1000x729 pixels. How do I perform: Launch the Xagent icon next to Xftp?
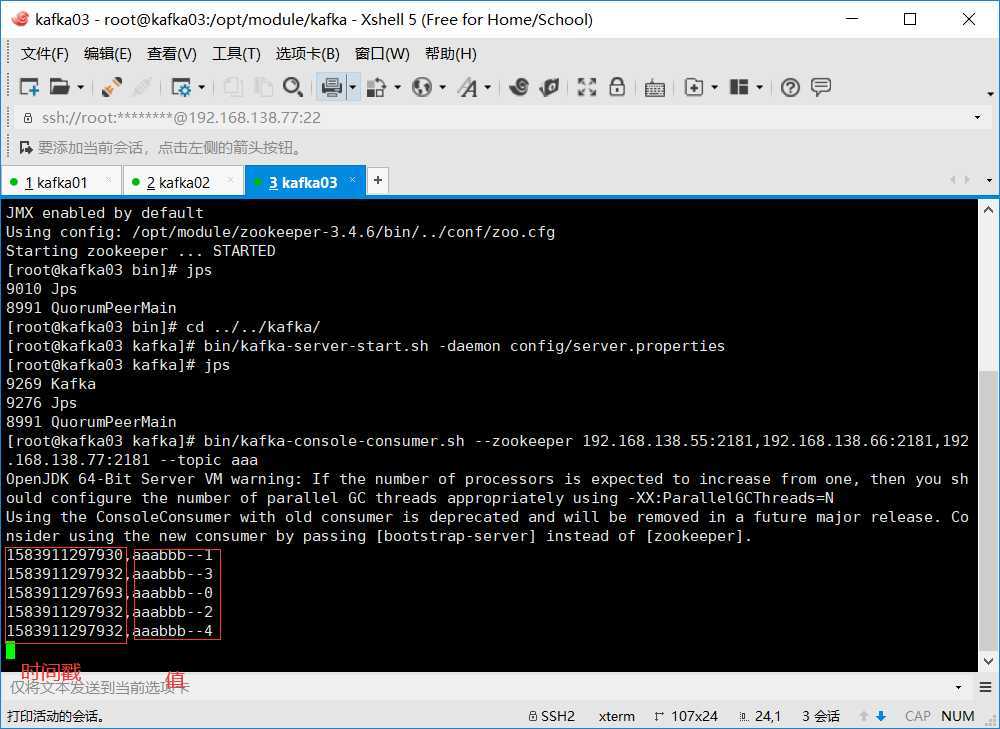pos(548,87)
